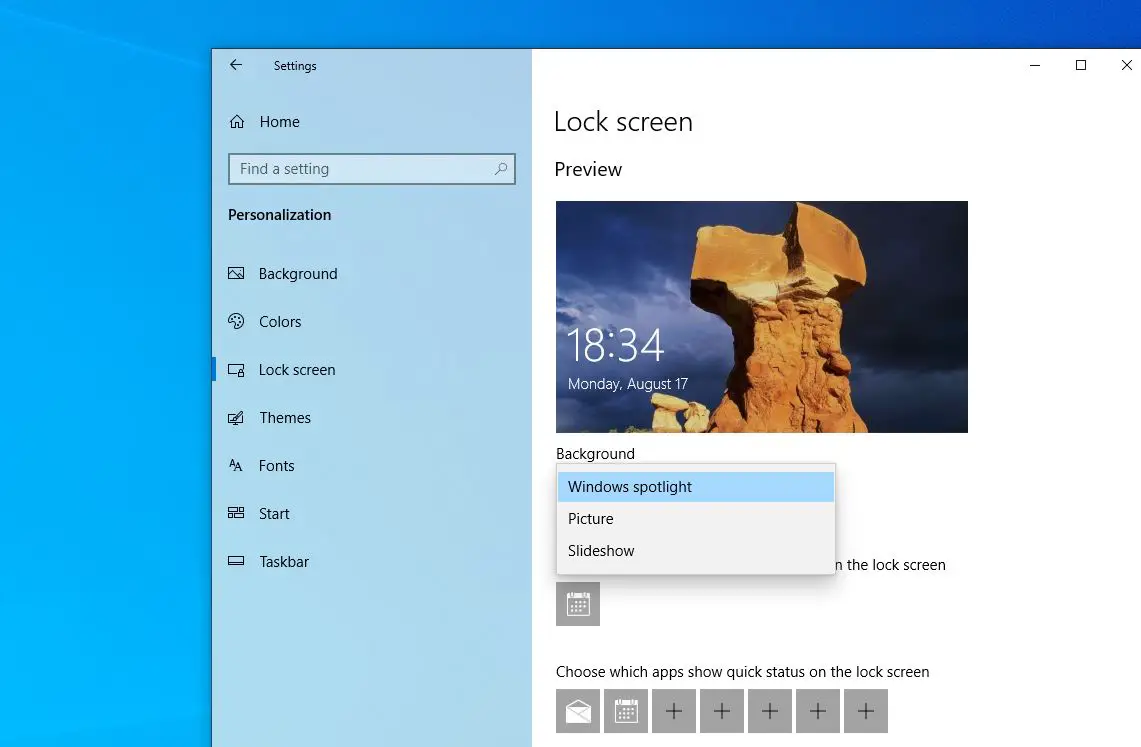Click the lock screen preview image
Screen dimensions: 1141x747
point(761,317)
